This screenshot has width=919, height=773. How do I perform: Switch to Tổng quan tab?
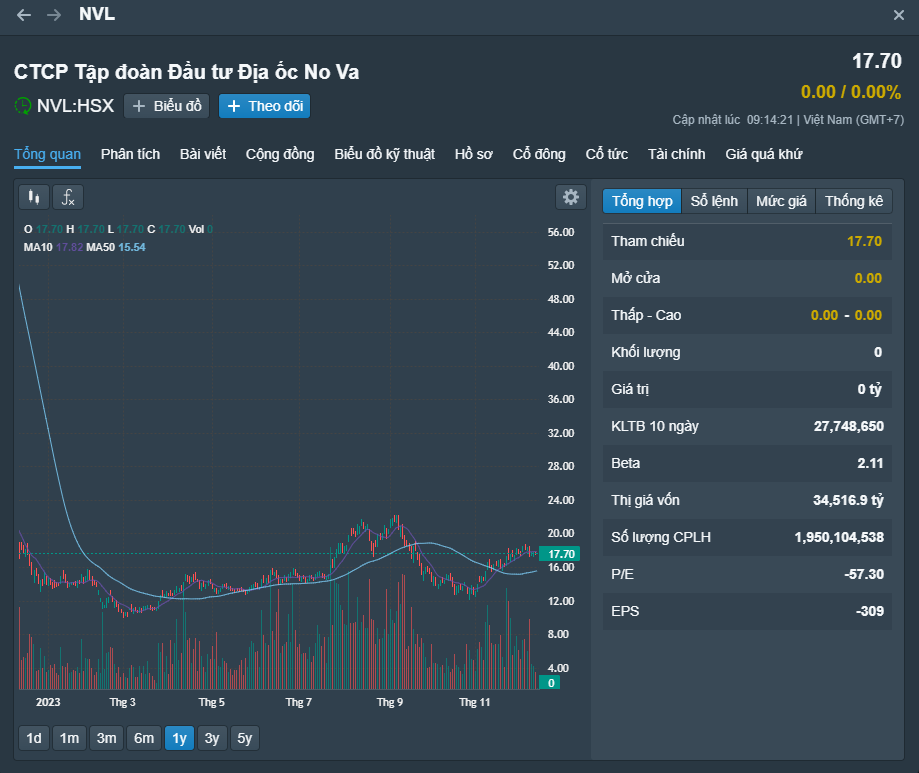pyautogui.click(x=47, y=154)
